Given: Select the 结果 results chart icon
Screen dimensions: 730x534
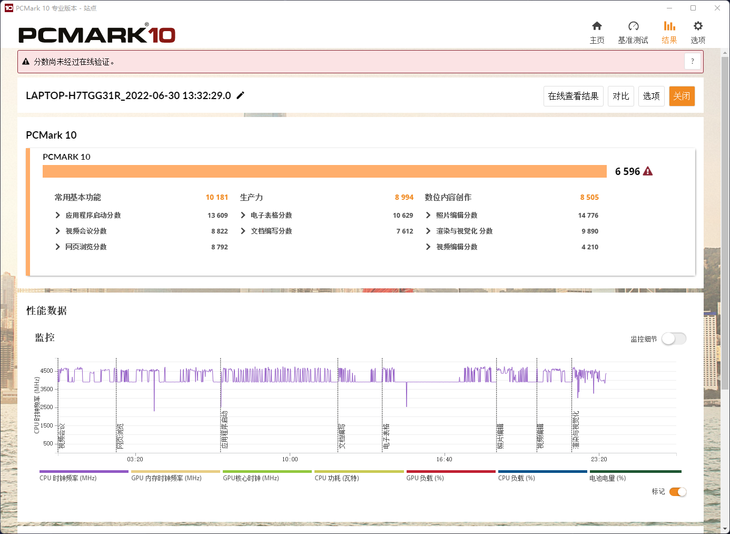Looking at the screenshot, I should pos(669,27).
